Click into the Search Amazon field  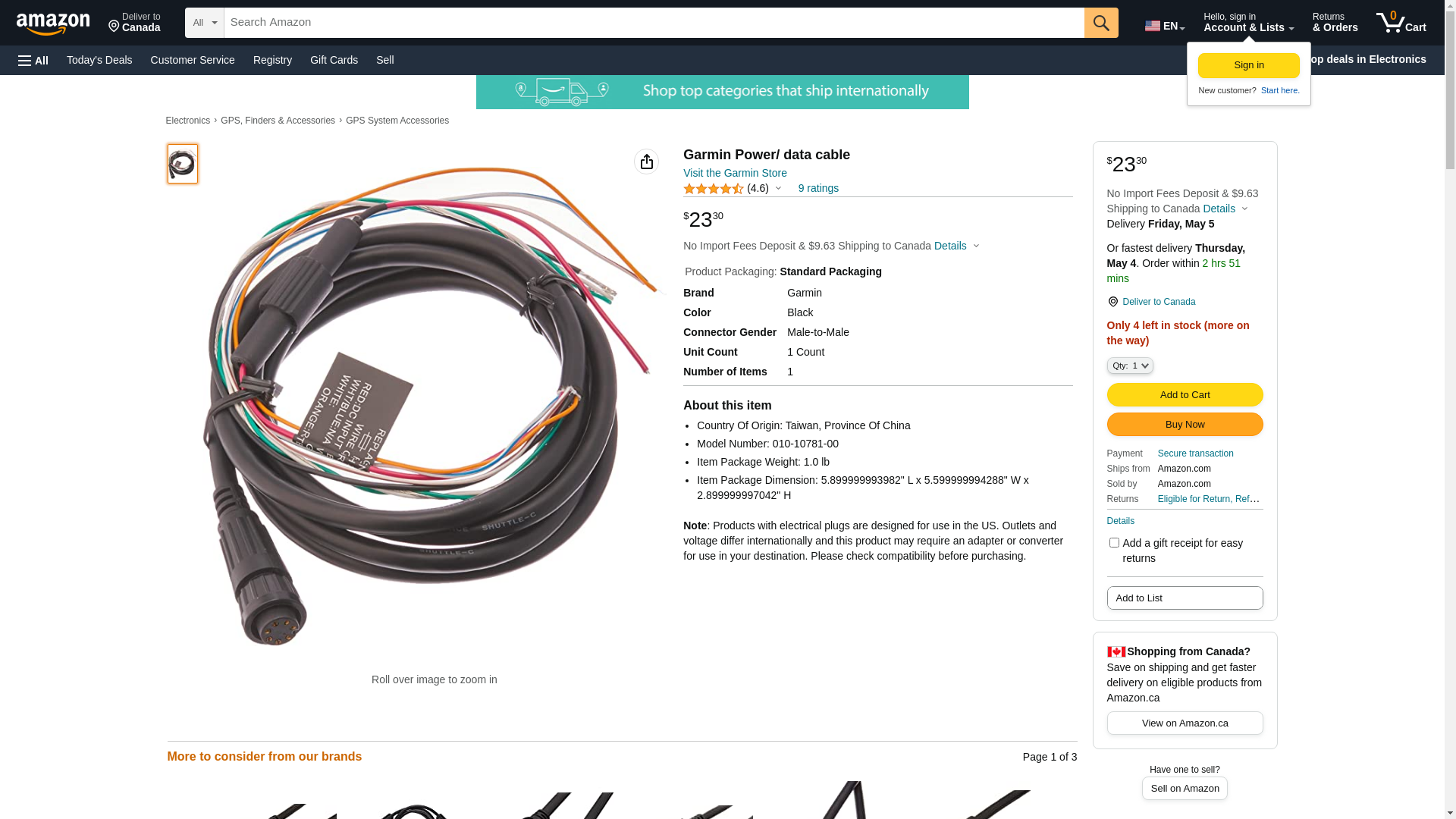(x=654, y=23)
